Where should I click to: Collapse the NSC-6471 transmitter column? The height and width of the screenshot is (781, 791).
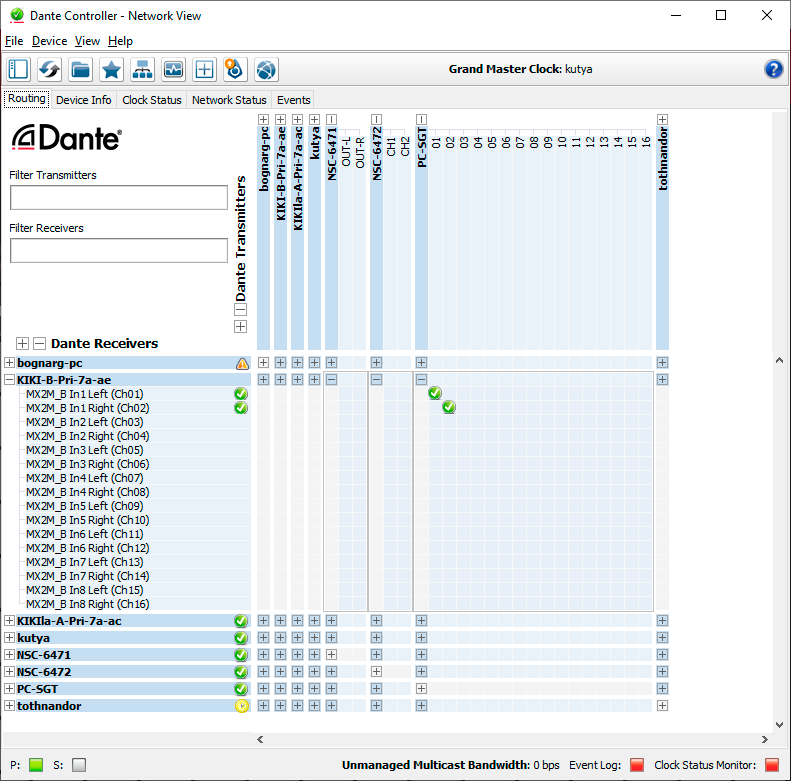[x=331, y=120]
